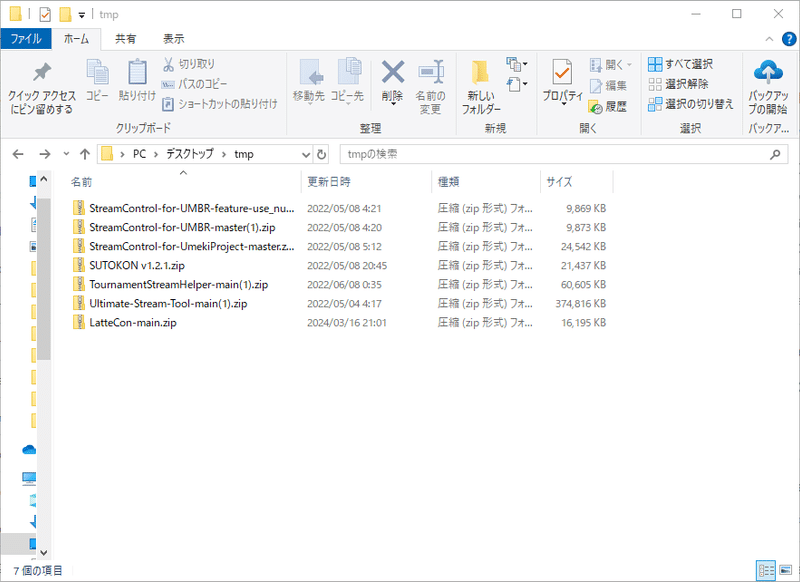Viewport: 800px width, 582px height.
Task: Click the navigation pane scroll up arrow
Action: point(43,179)
